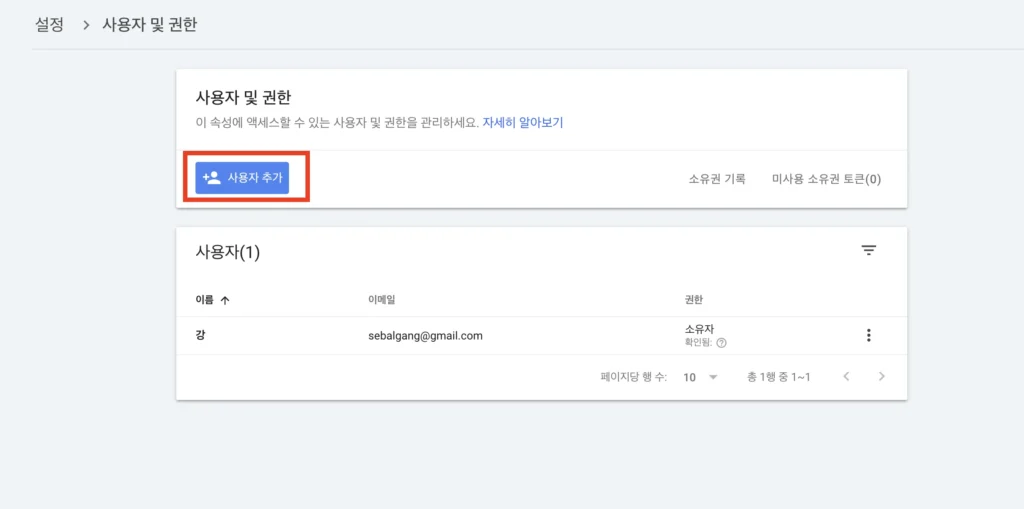The image size is (1024, 509).
Task: Click the 권한 column header
Action: pos(693,300)
